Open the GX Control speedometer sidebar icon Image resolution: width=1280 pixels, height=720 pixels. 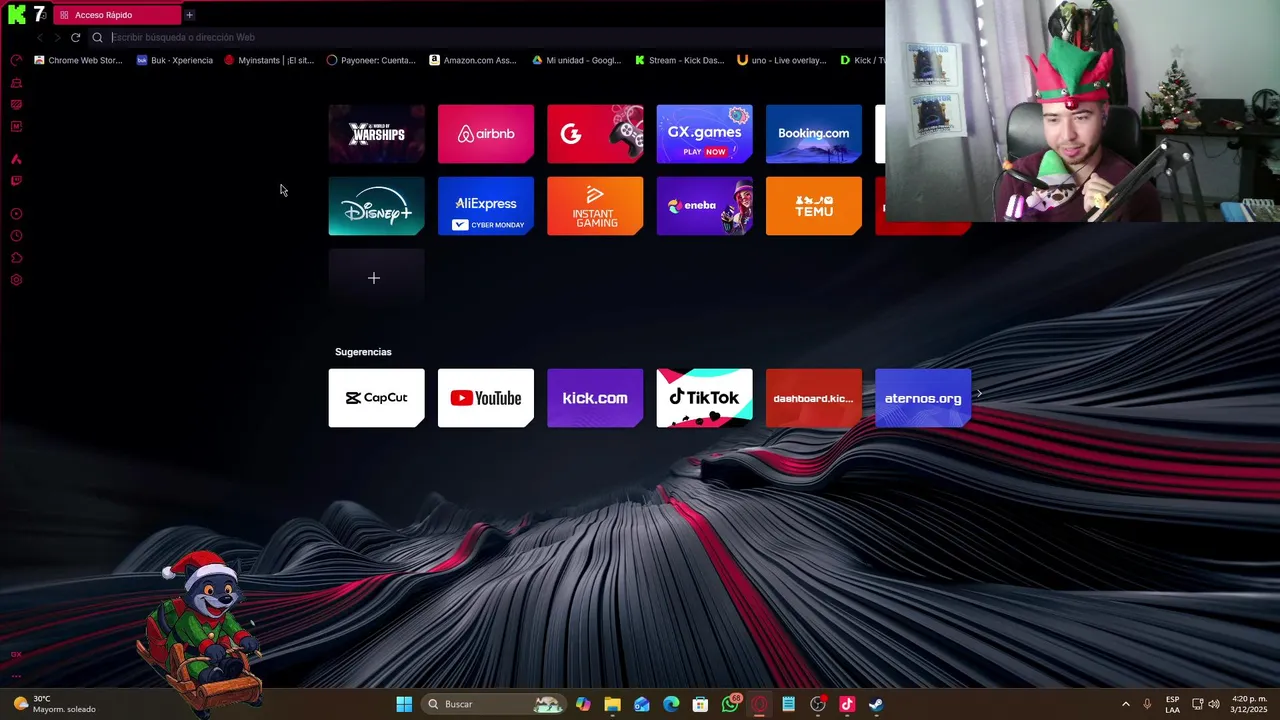(16, 60)
